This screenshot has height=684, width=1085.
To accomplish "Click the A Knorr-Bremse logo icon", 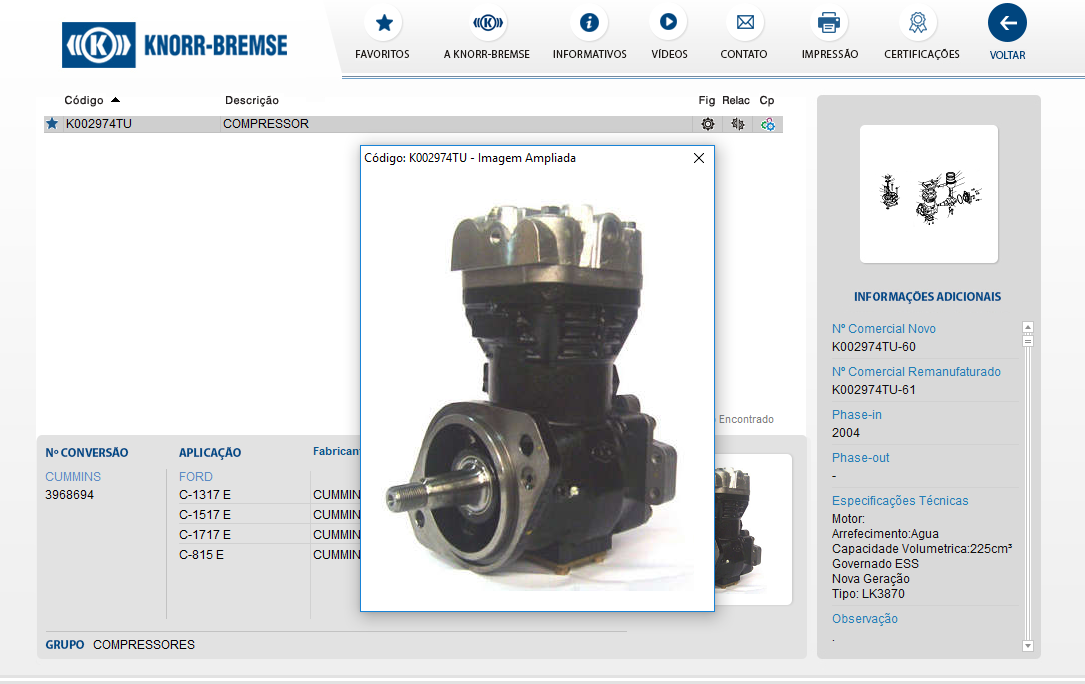I will (x=487, y=23).
